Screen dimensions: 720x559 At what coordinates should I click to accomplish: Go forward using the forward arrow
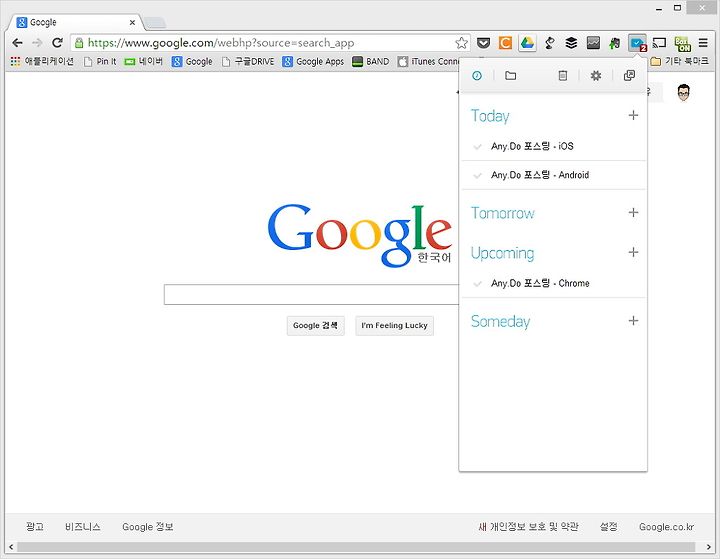37,43
